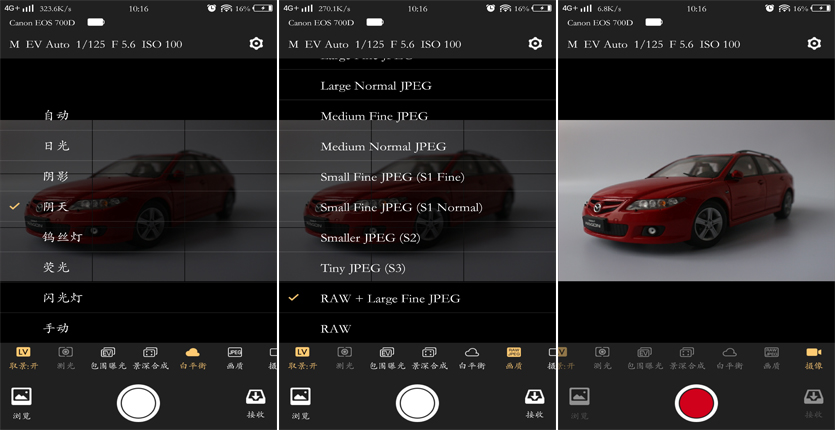Open settings gear on image quality screen
This screenshot has width=835, height=430.
click(x=535, y=44)
